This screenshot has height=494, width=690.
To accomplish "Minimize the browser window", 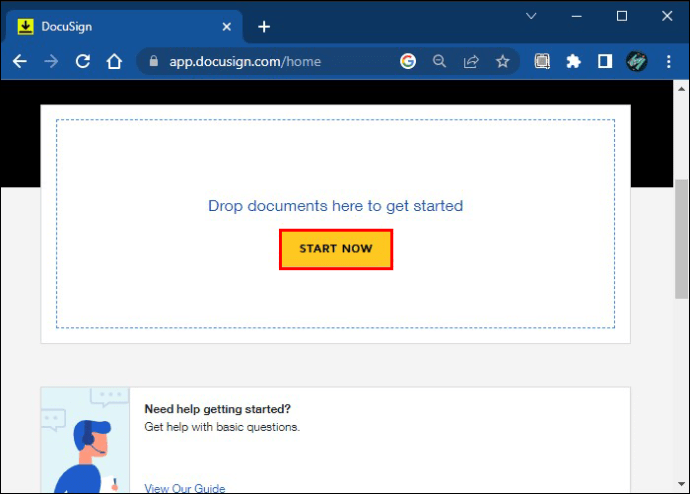I will pyautogui.click(x=576, y=16).
